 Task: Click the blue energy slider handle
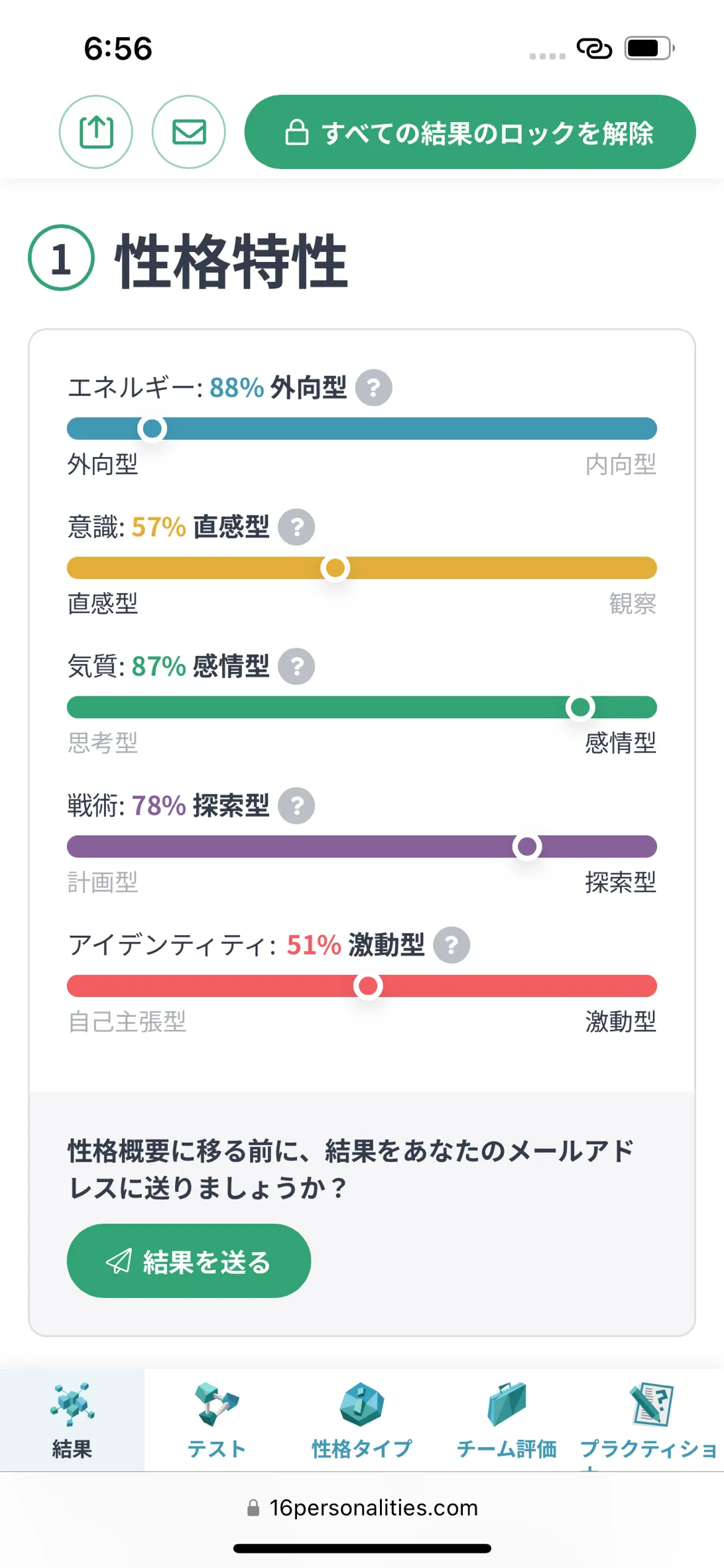tap(152, 428)
